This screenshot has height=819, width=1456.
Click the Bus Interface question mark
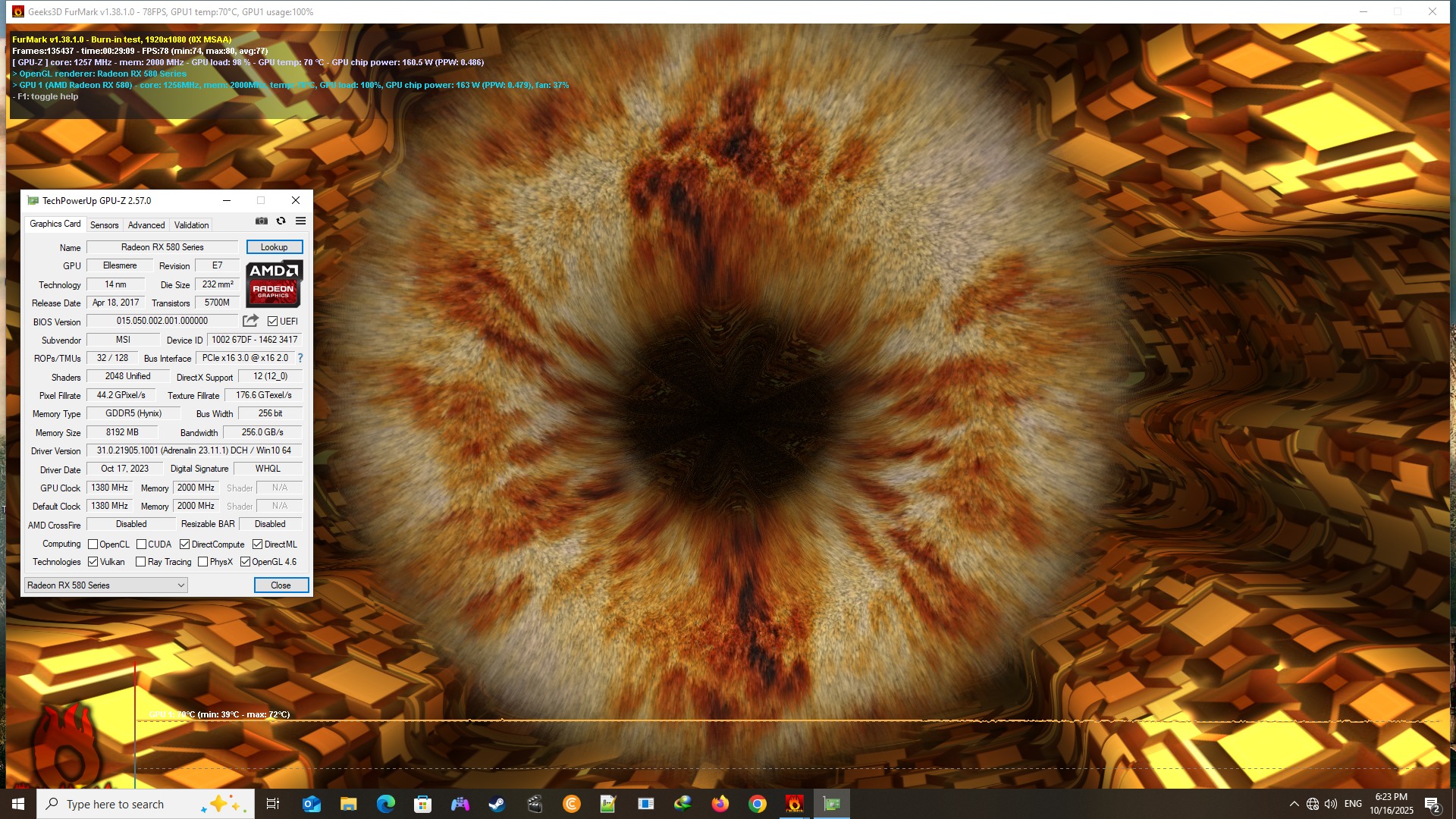click(x=300, y=358)
